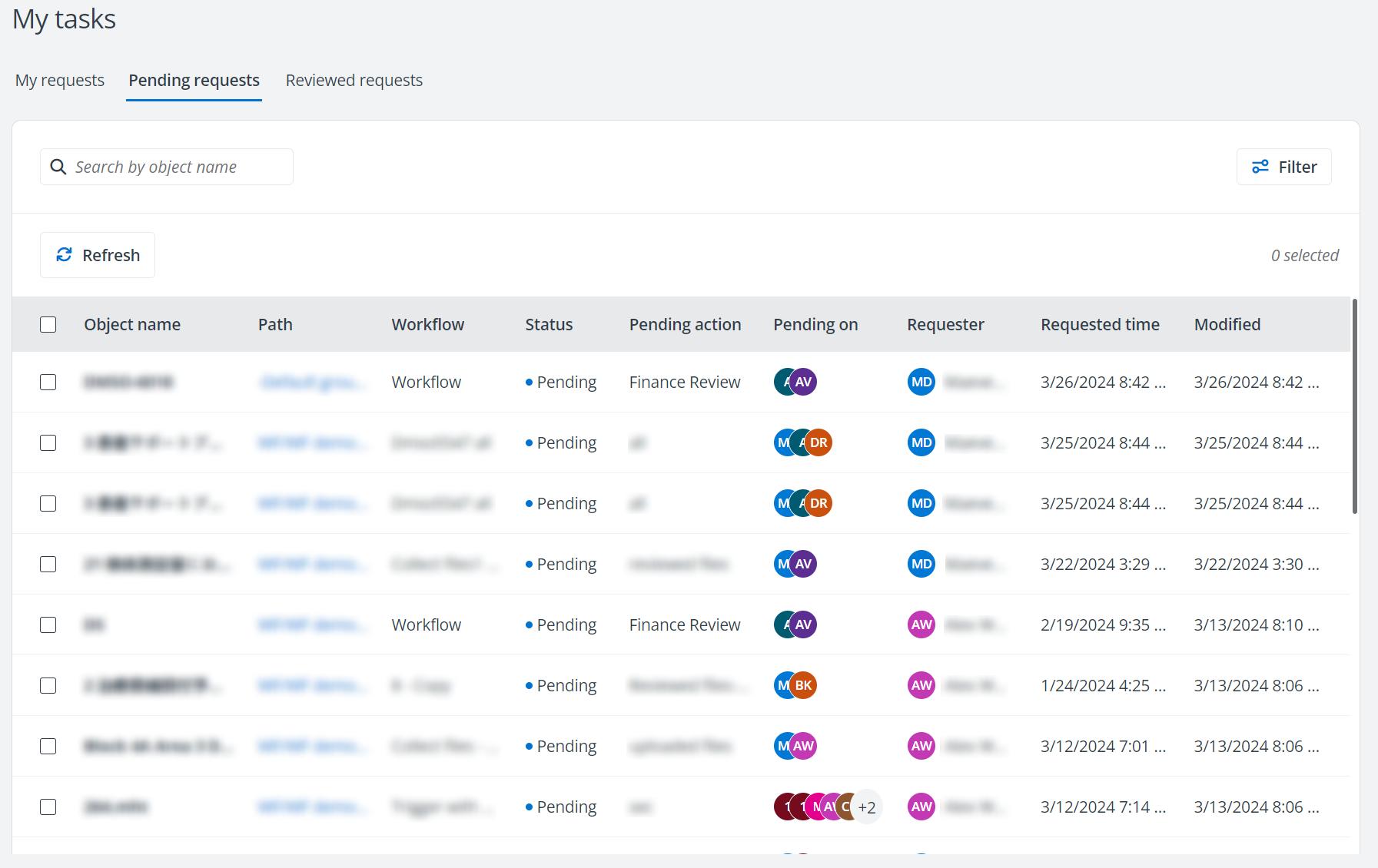Screen dimensions: 1378x868
Task: Switch to the My requests tab
Action: tap(59, 80)
